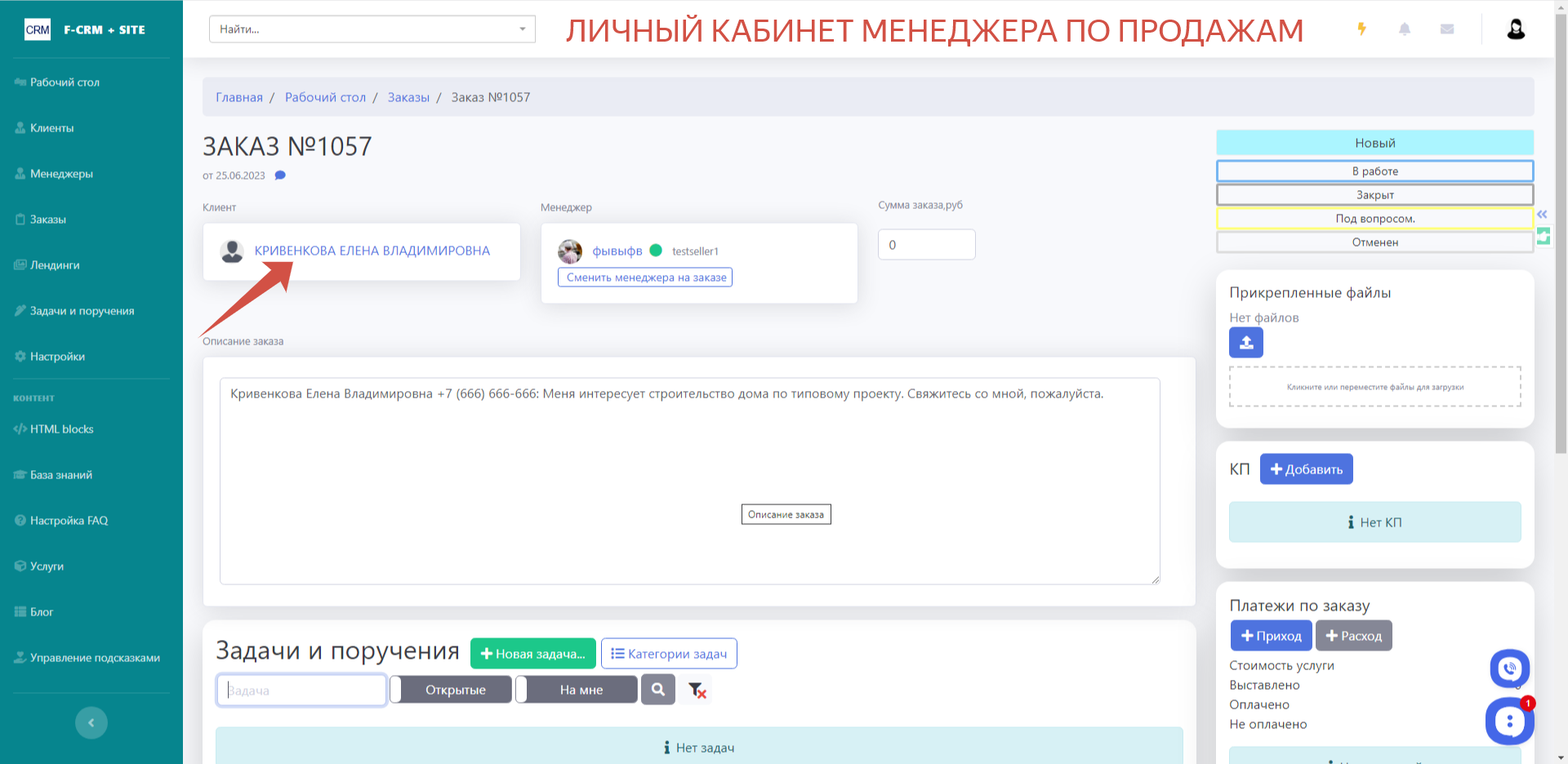Toggle the 'Открытые' task filter
The image size is (1568, 764).
pyautogui.click(x=450, y=689)
